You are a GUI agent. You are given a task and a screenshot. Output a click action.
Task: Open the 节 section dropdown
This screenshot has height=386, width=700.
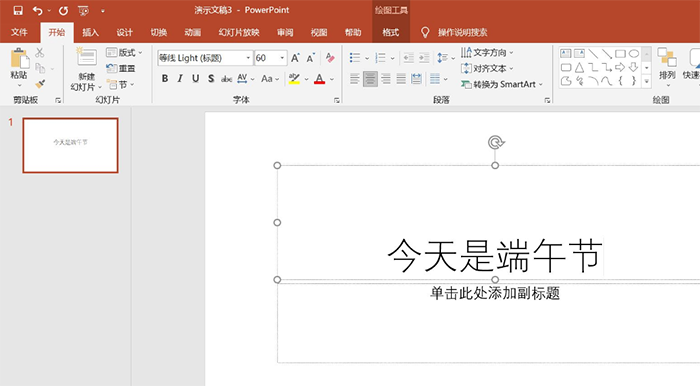click(121, 84)
